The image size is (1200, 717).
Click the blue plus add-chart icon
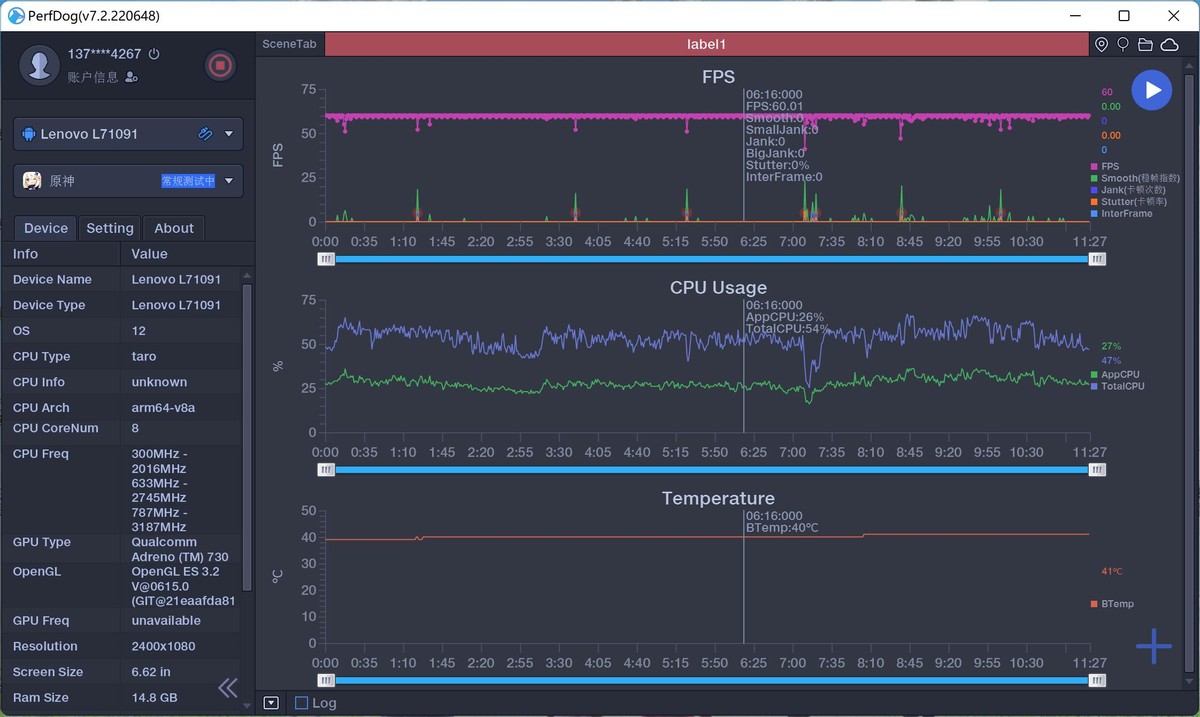point(1153,646)
